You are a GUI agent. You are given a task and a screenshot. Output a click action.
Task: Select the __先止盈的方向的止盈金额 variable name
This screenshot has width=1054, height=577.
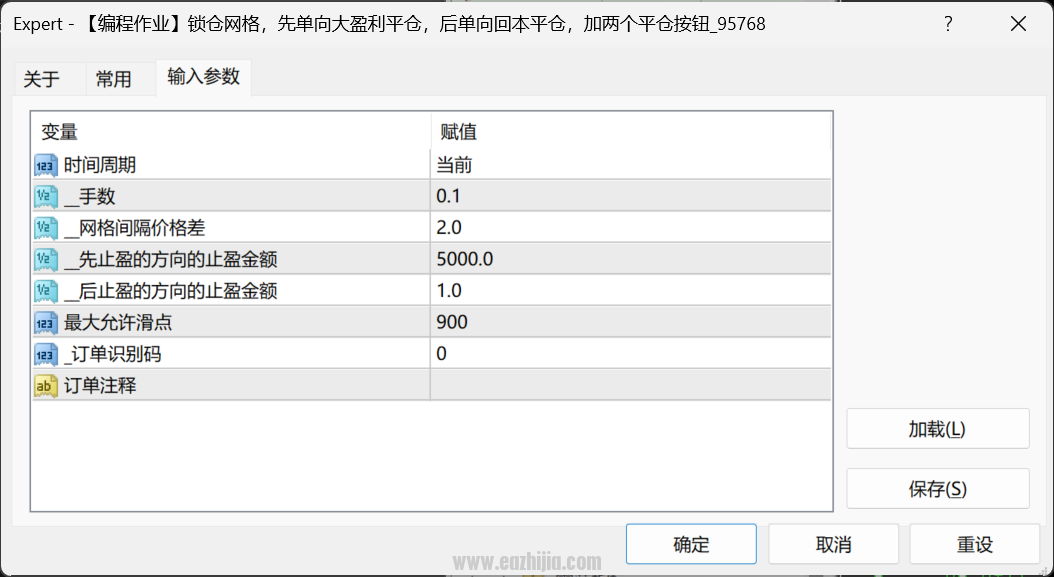pos(171,260)
